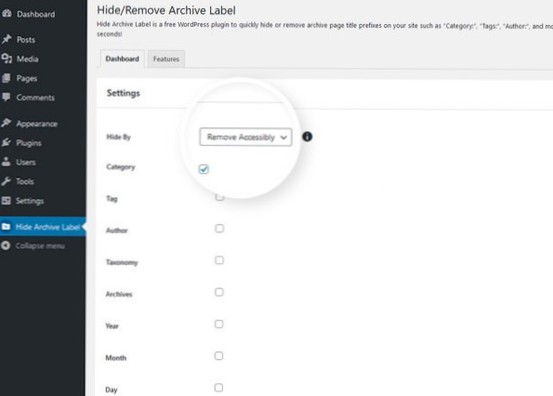Click the Taxonomy label text
Screen dimensions: 553x396
[122, 262]
